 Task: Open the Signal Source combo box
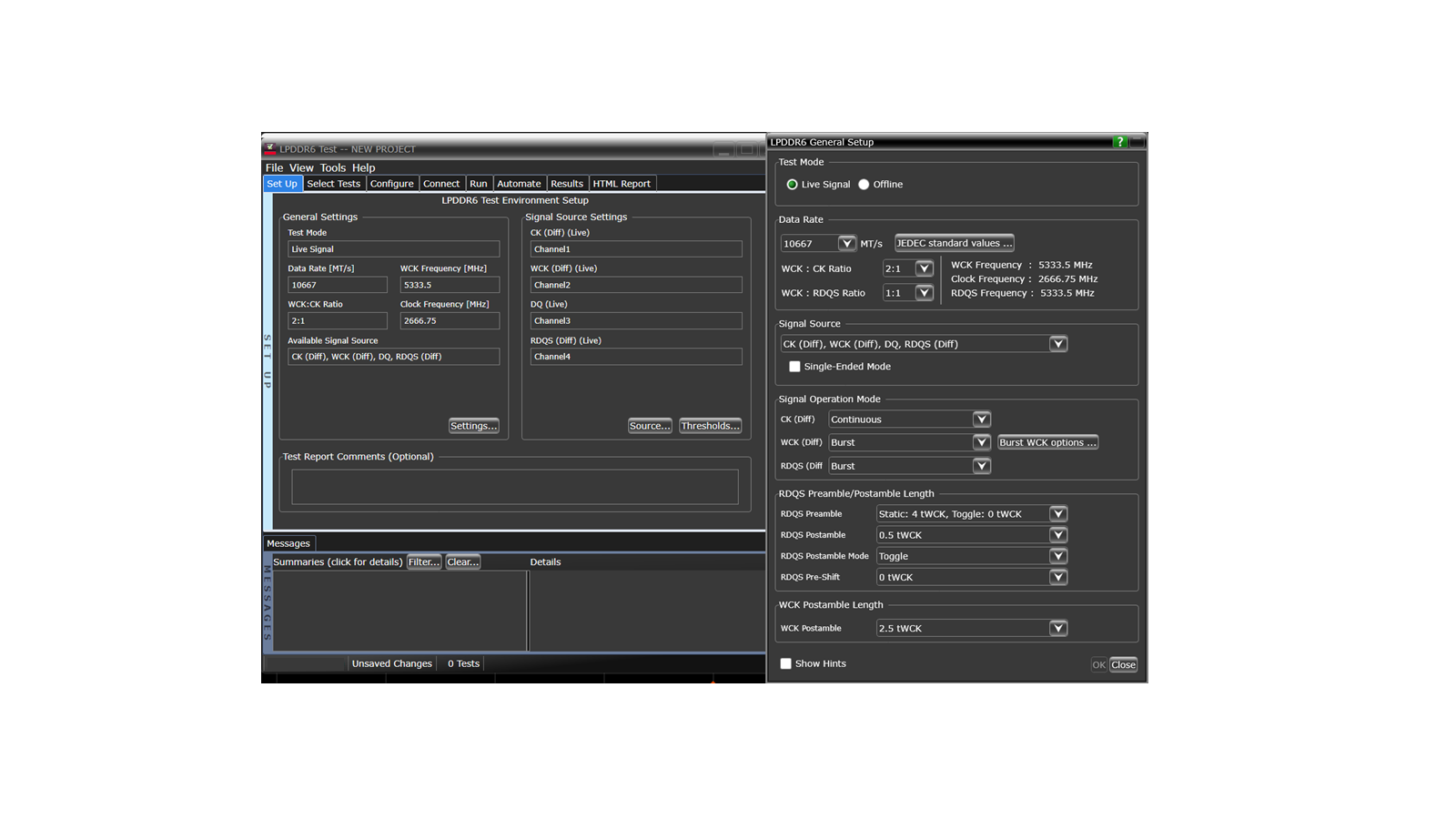coord(1058,343)
